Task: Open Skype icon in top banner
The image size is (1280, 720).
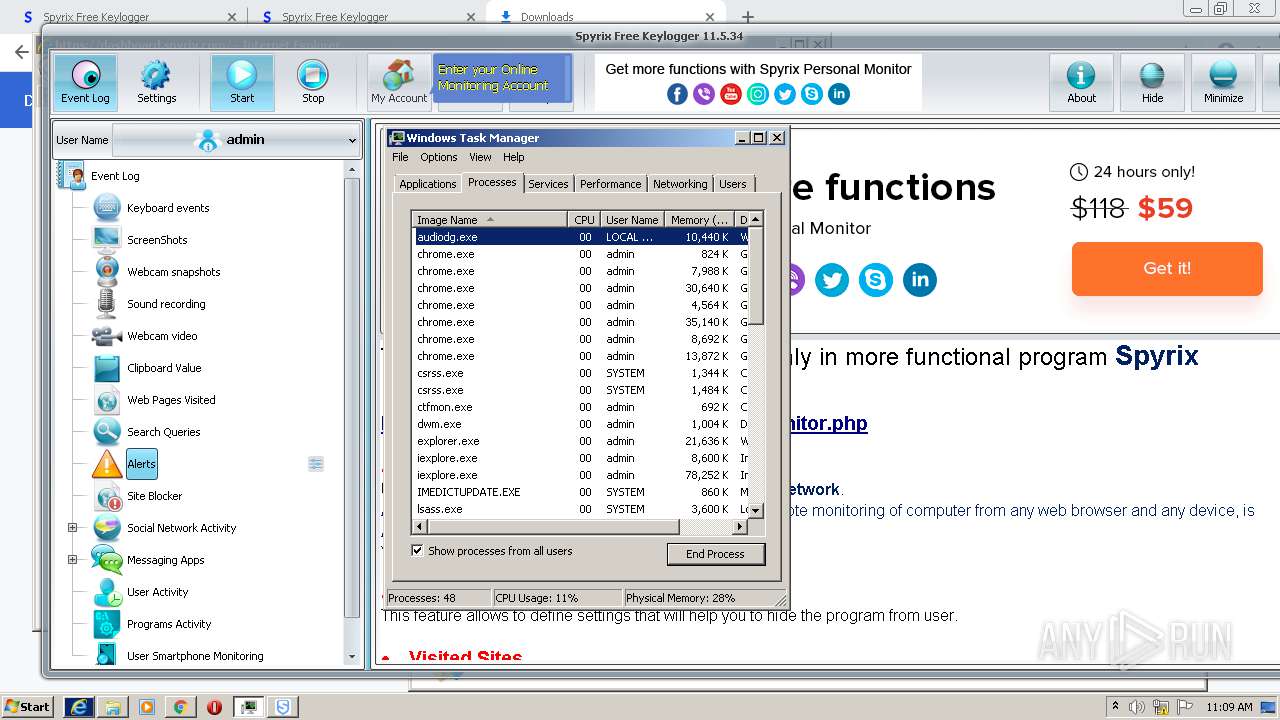Action: [x=812, y=94]
